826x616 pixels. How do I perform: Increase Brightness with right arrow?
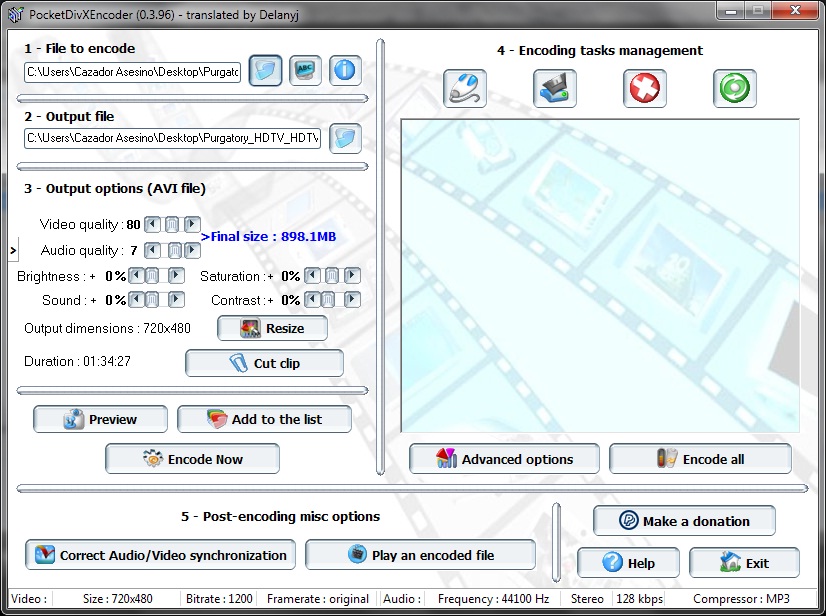click(x=176, y=275)
